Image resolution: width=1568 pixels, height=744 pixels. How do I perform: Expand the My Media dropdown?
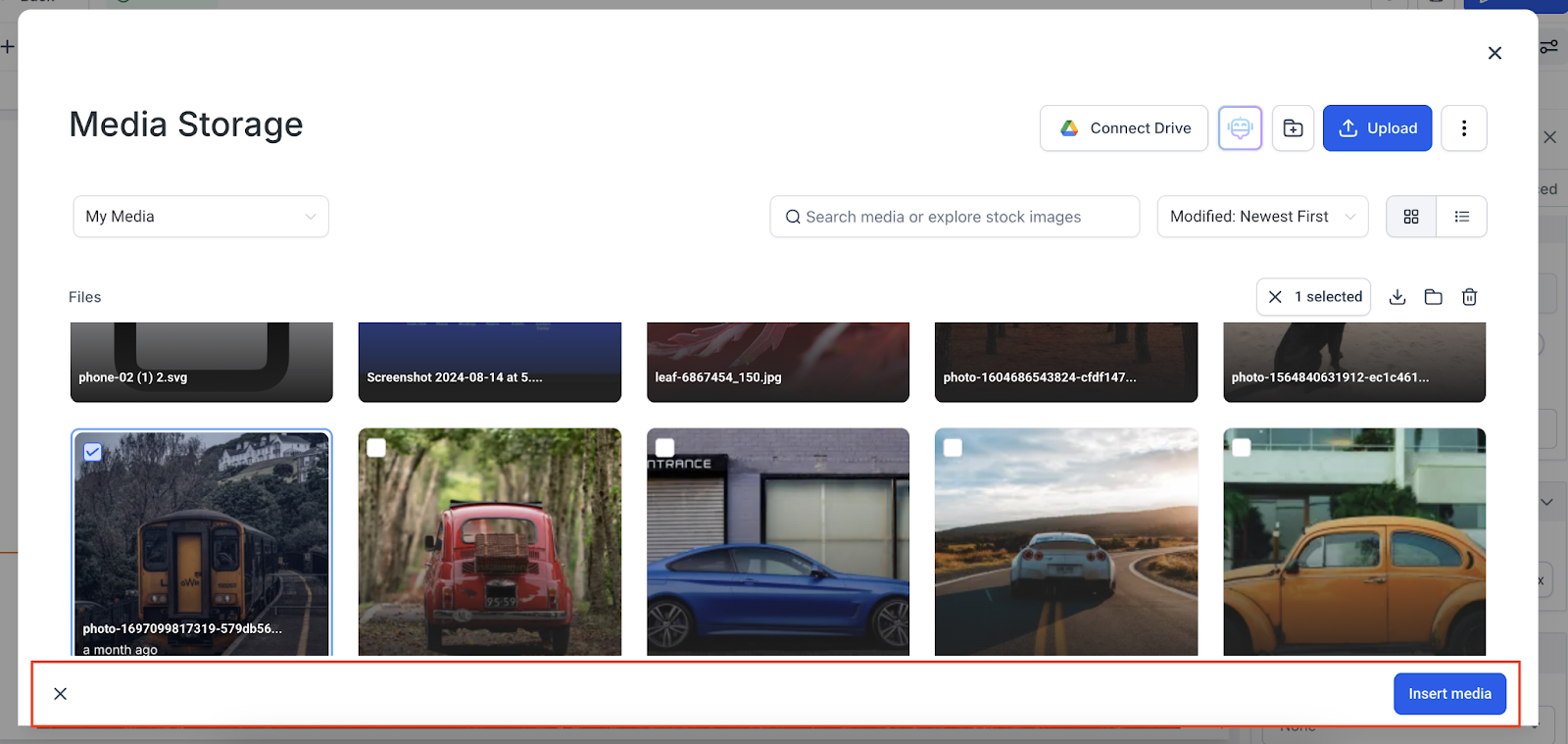tap(201, 217)
